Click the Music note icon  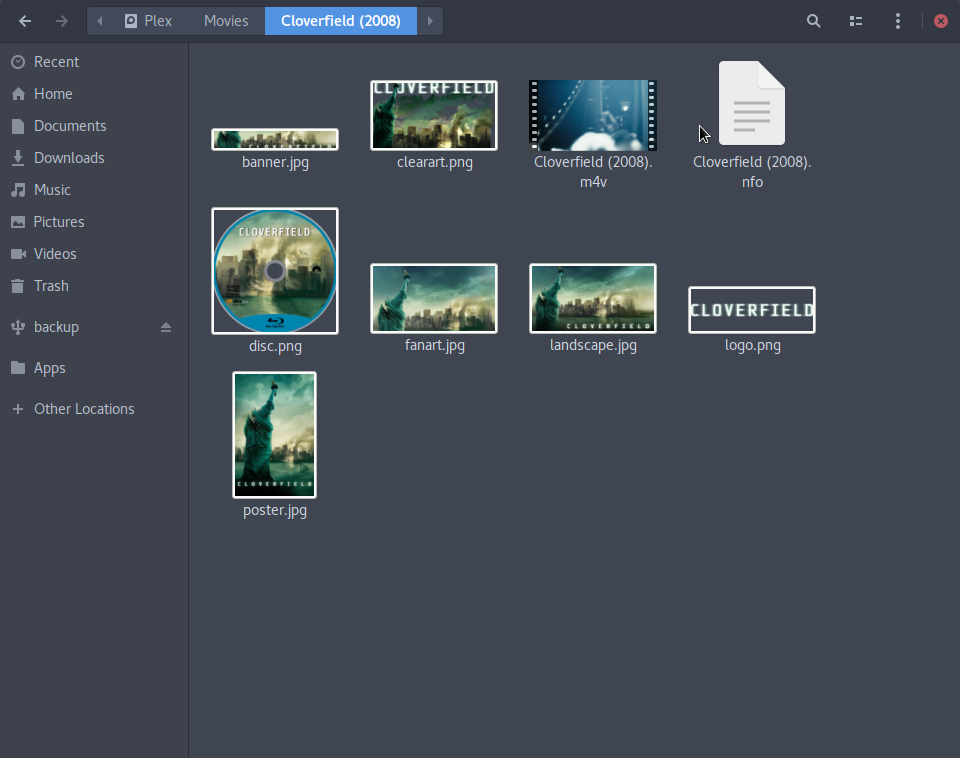pos(18,190)
